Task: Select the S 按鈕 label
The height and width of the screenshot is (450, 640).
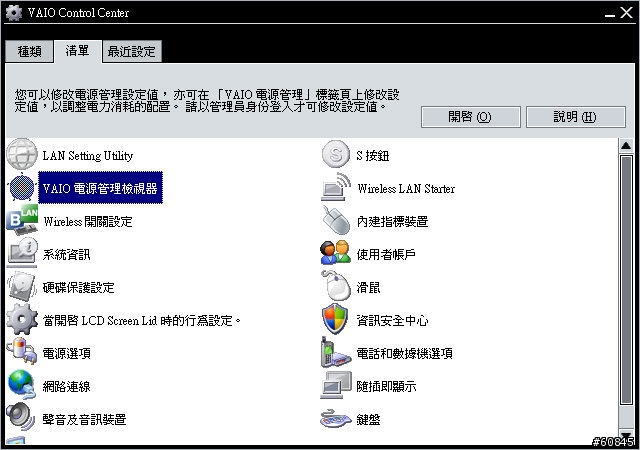Action: [373, 156]
